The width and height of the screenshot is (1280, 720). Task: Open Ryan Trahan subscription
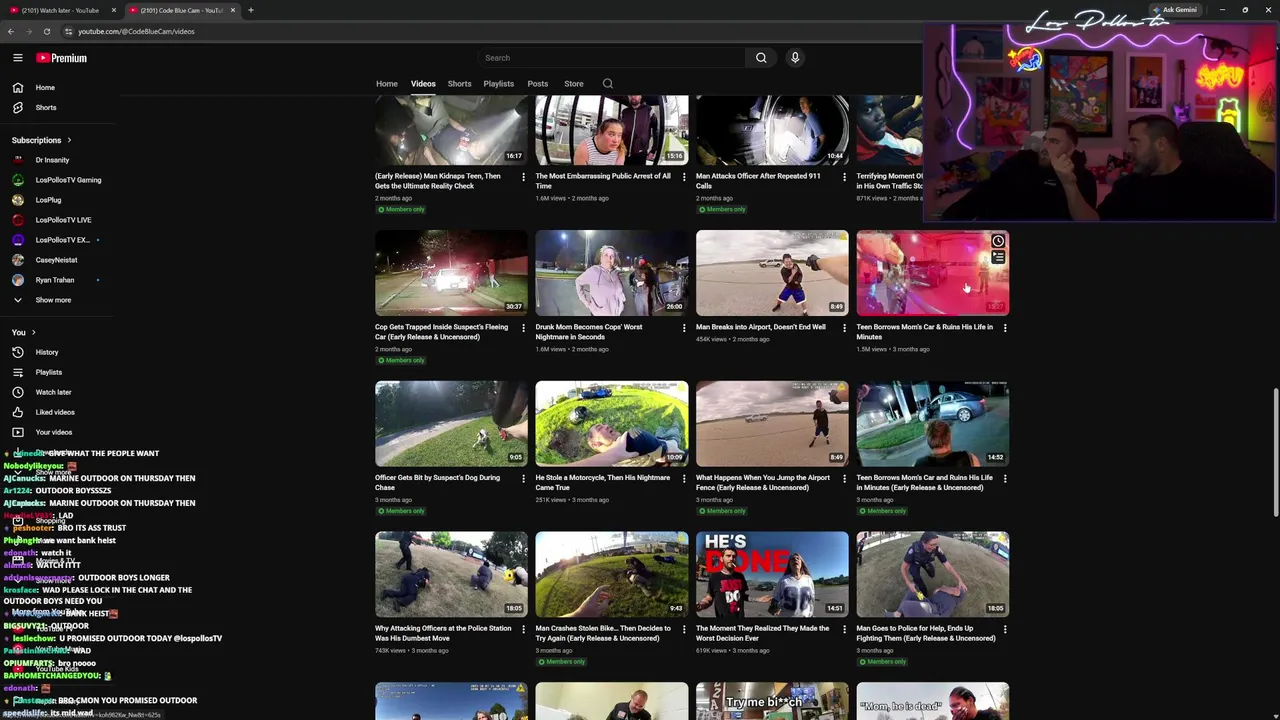pos(57,280)
